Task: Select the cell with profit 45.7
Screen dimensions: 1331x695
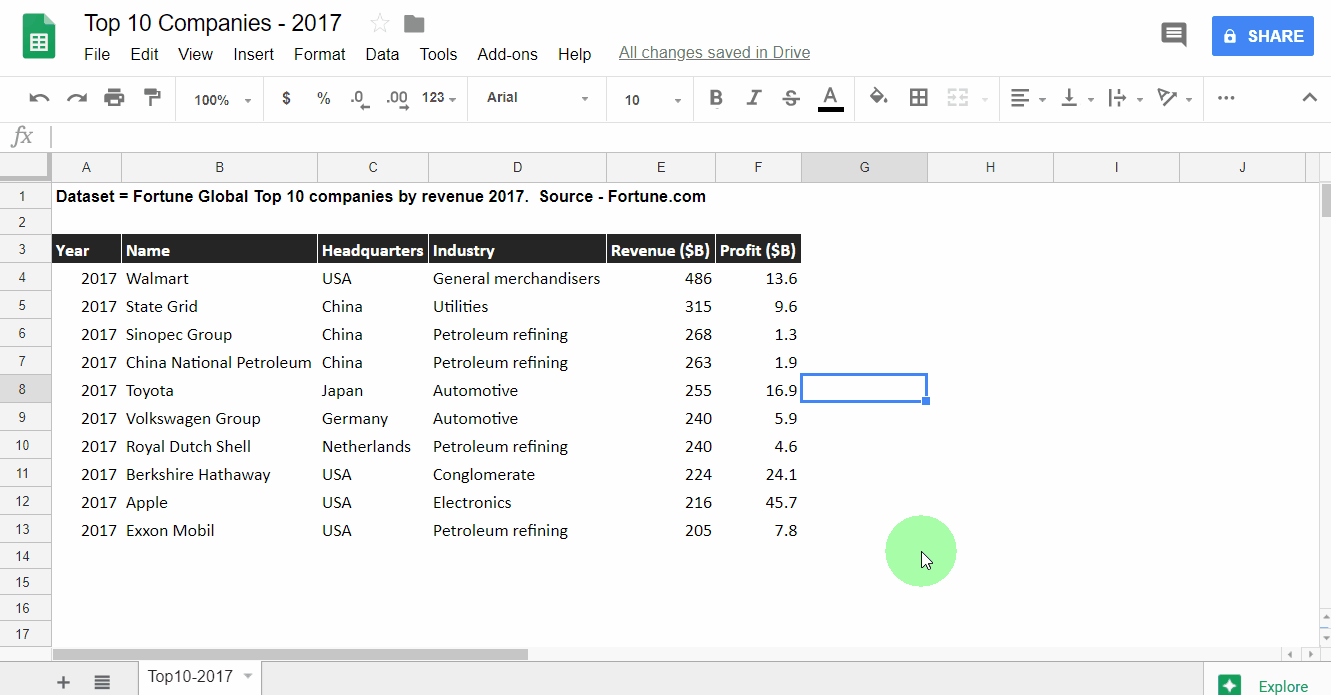Action: pyautogui.click(x=758, y=502)
